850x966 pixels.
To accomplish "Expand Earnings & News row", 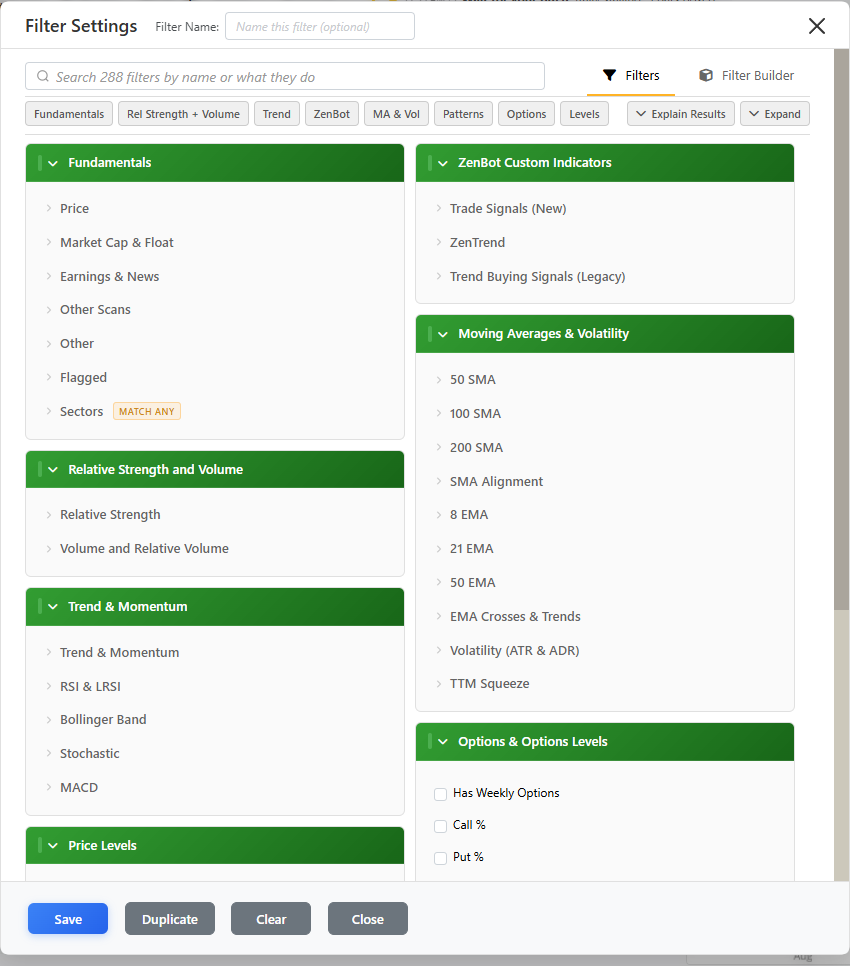I will [215, 276].
